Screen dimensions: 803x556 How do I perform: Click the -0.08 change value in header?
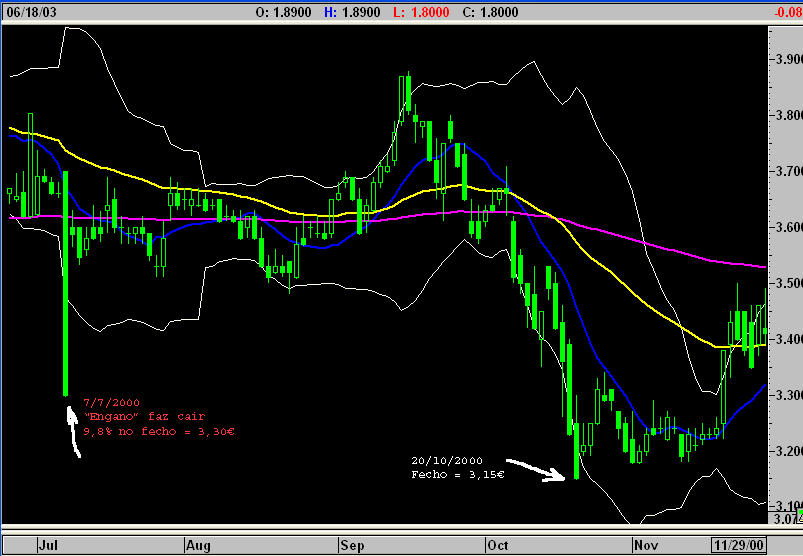click(788, 12)
